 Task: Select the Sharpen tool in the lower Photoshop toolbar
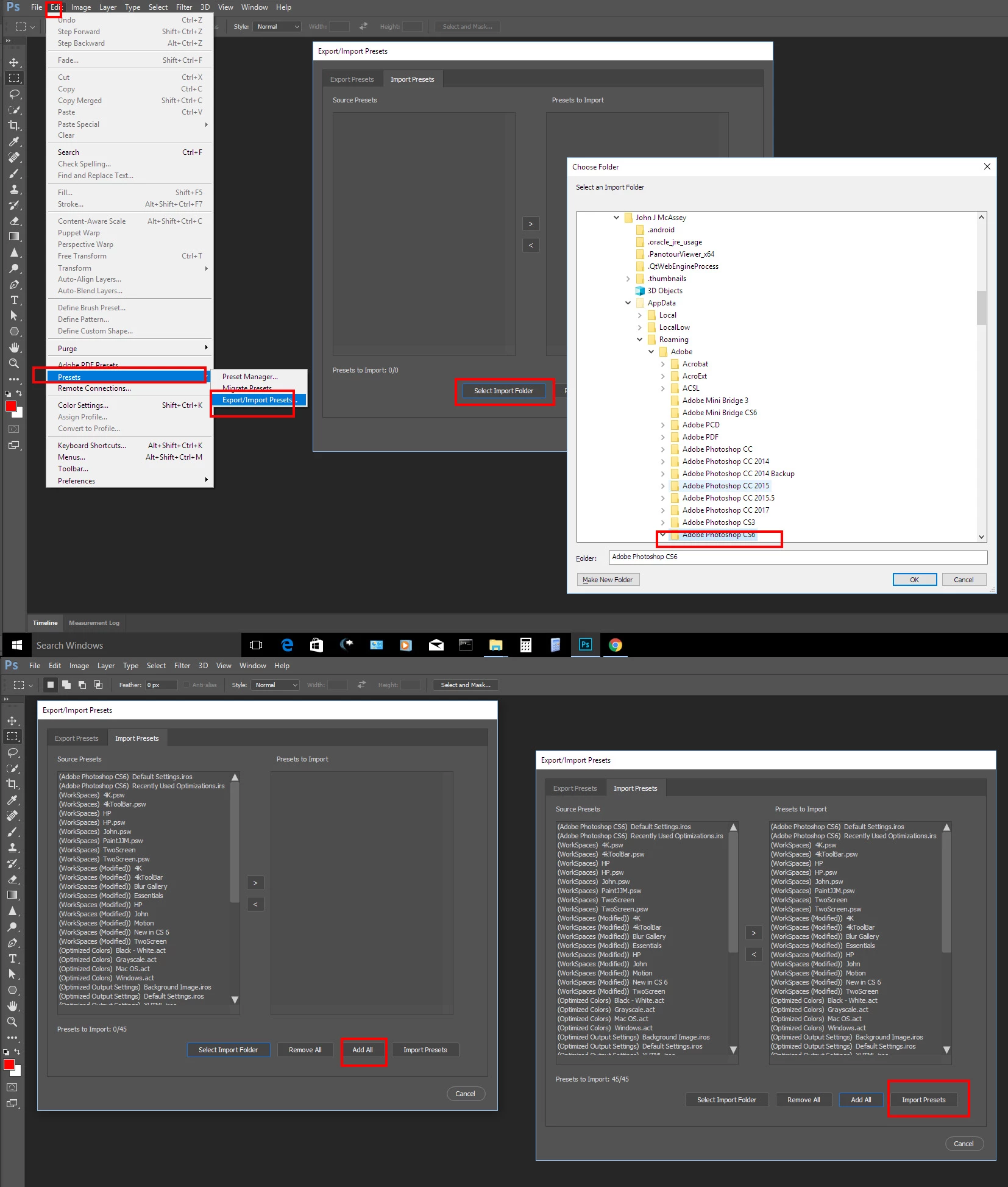pos(12,911)
